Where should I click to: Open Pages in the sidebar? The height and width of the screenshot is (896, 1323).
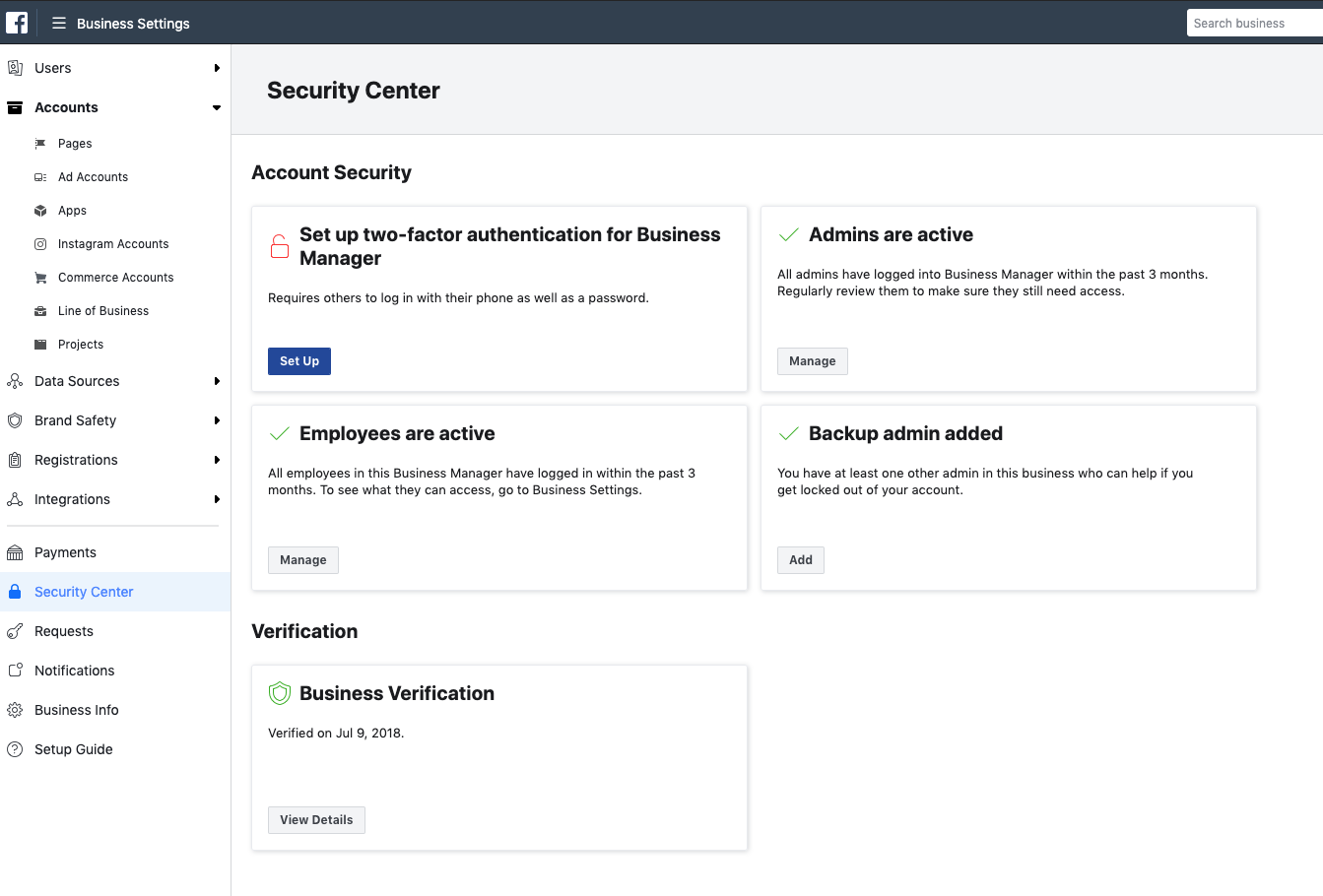75,144
